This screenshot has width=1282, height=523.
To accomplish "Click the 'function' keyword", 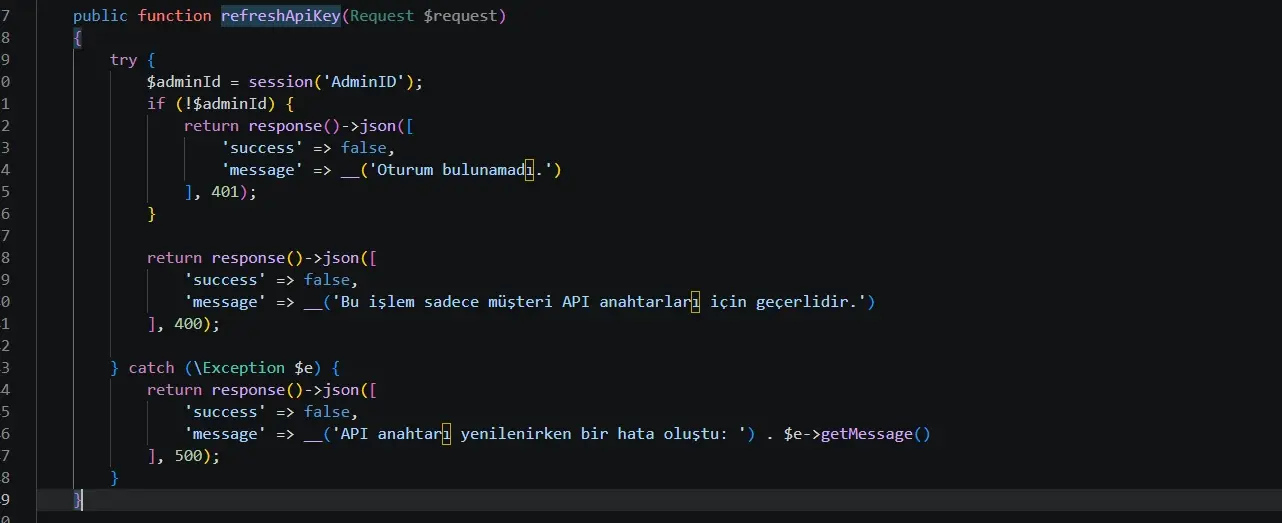I will [x=175, y=16].
